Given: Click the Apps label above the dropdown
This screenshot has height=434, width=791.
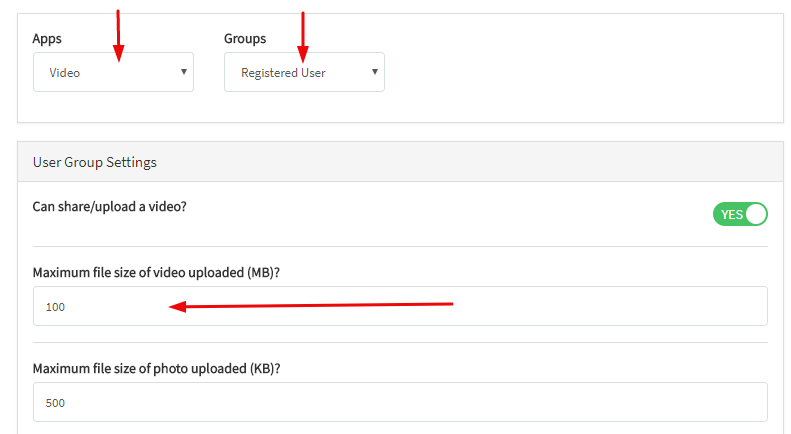Looking at the screenshot, I should click(47, 39).
